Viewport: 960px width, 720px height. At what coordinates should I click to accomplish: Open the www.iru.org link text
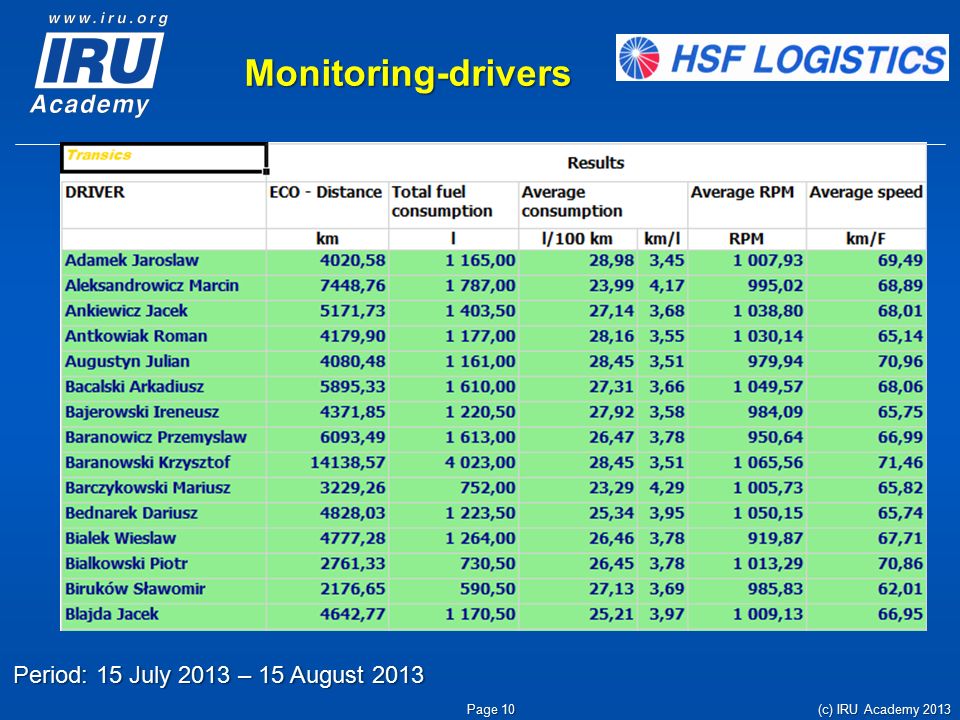(x=108, y=18)
